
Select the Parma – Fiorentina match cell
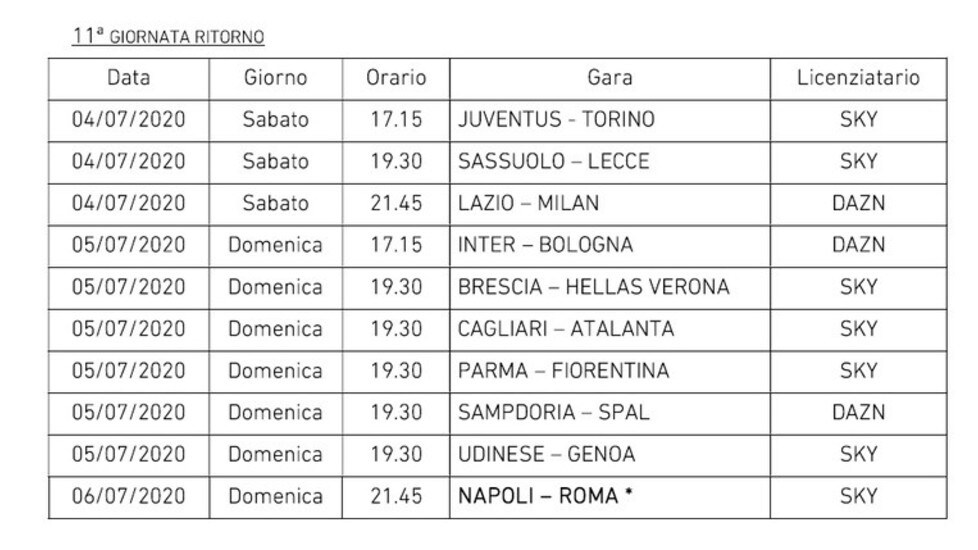point(563,370)
